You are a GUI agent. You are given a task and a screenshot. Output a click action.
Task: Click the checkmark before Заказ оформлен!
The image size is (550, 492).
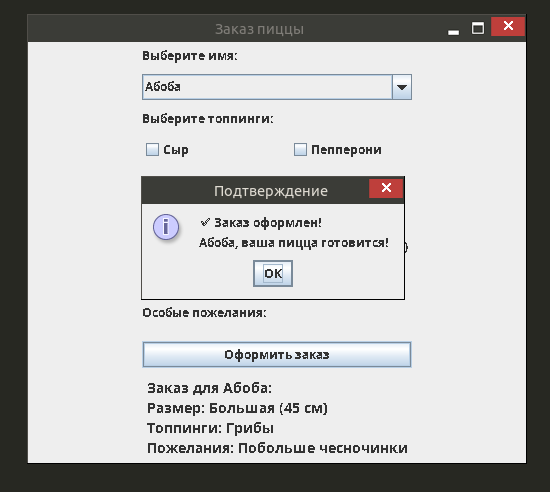tap(205, 222)
